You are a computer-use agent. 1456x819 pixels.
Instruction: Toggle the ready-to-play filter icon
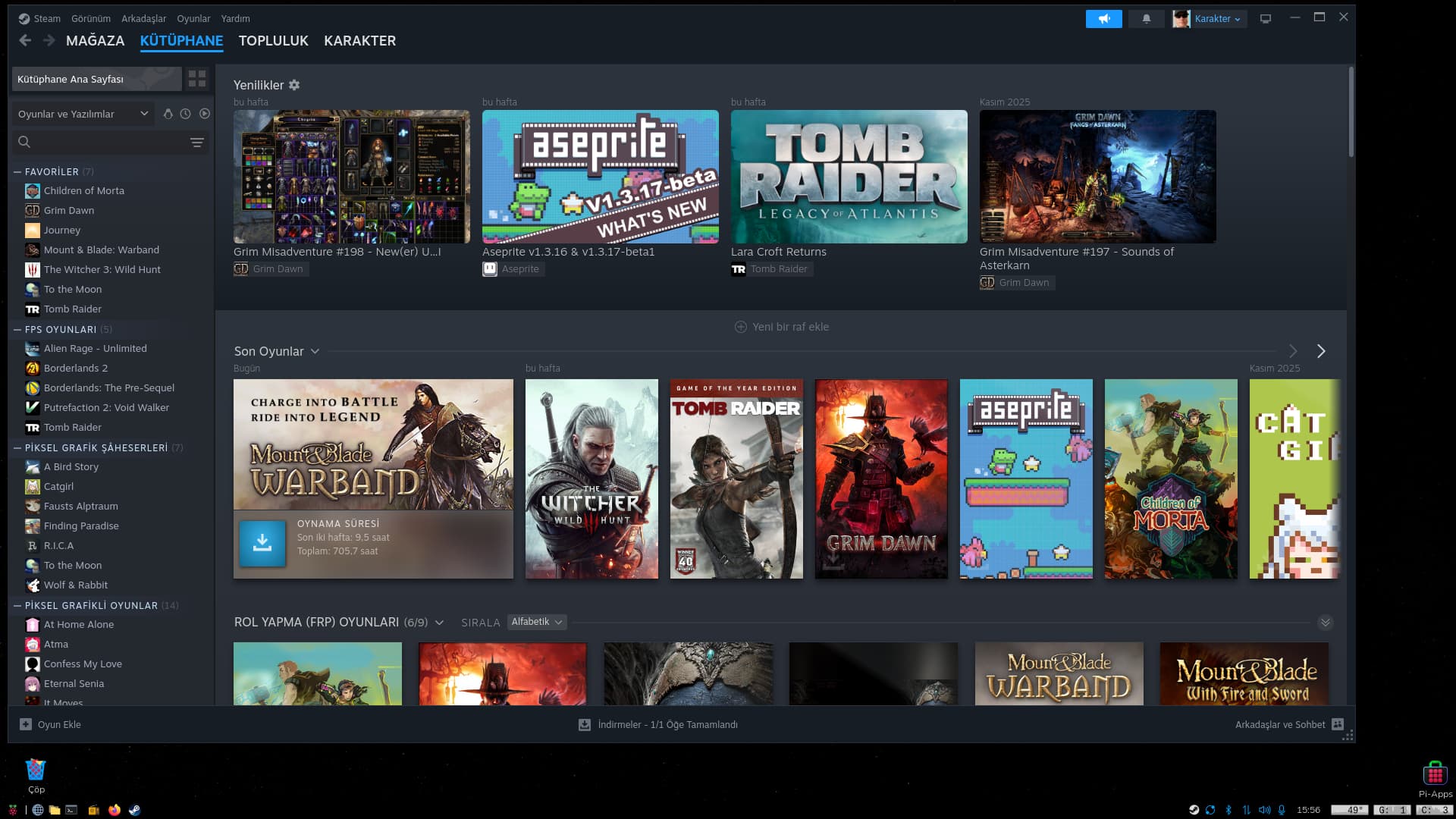tap(205, 114)
